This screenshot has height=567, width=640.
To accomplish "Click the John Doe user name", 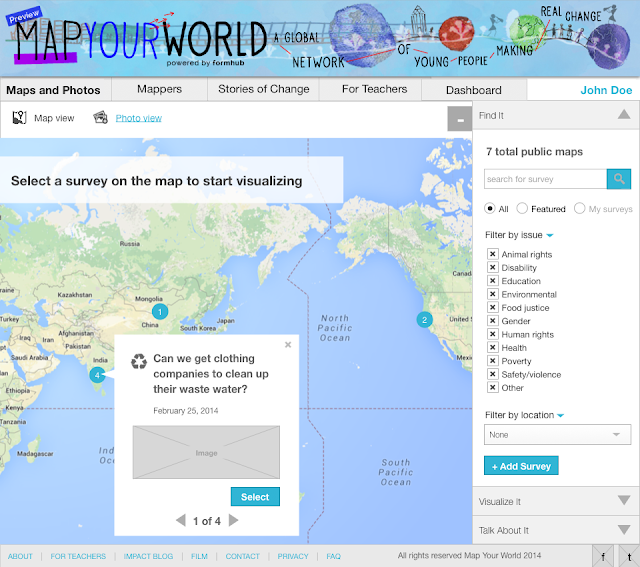I will coord(606,90).
